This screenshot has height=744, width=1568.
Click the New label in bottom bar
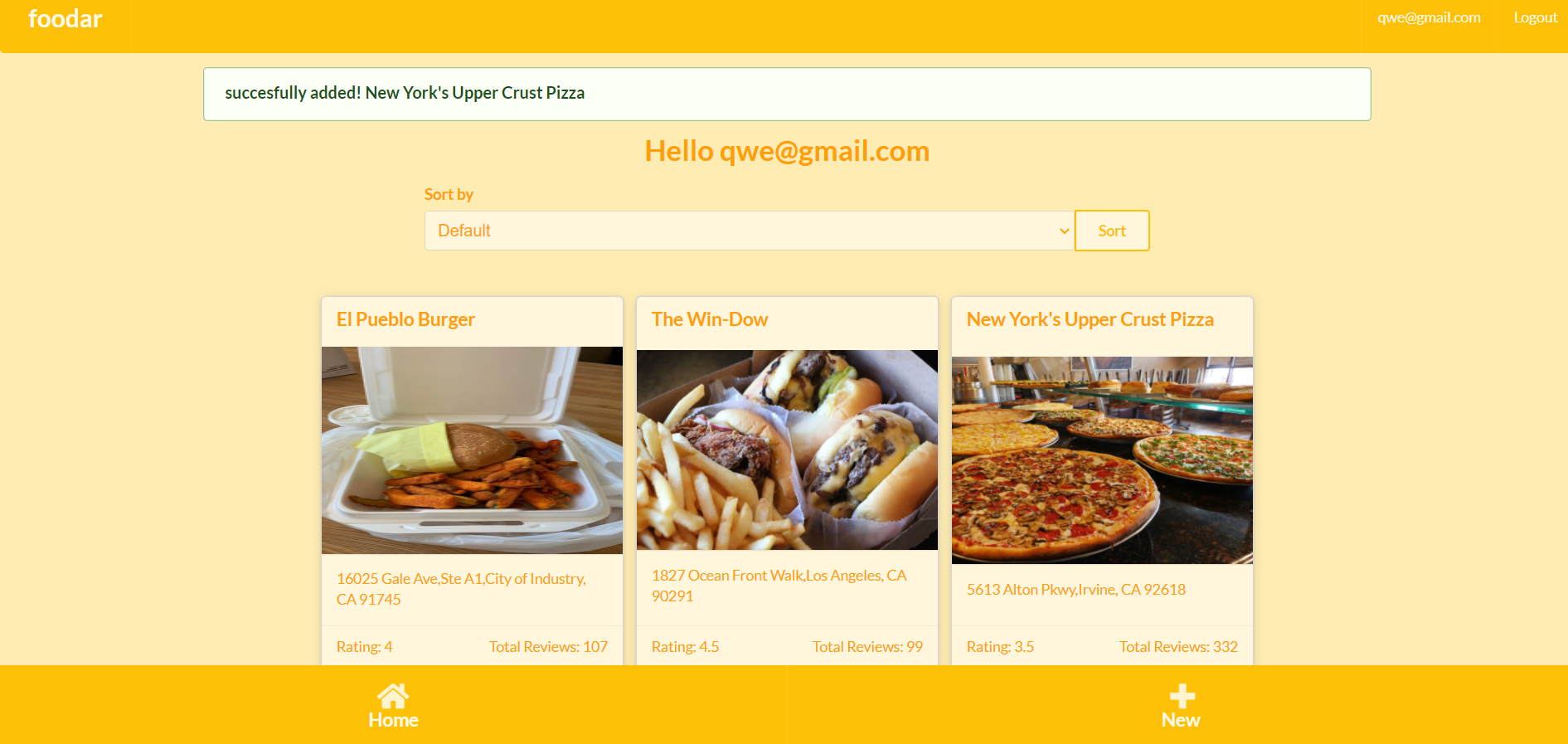(1181, 720)
